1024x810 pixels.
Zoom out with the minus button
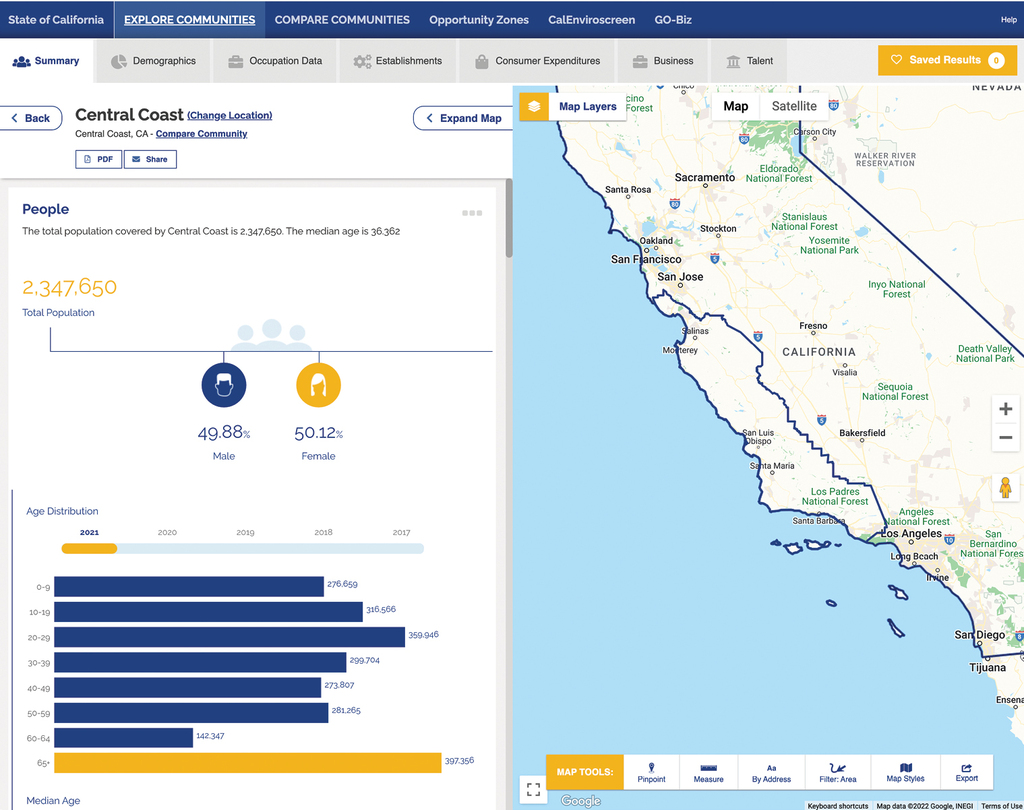[x=1006, y=437]
